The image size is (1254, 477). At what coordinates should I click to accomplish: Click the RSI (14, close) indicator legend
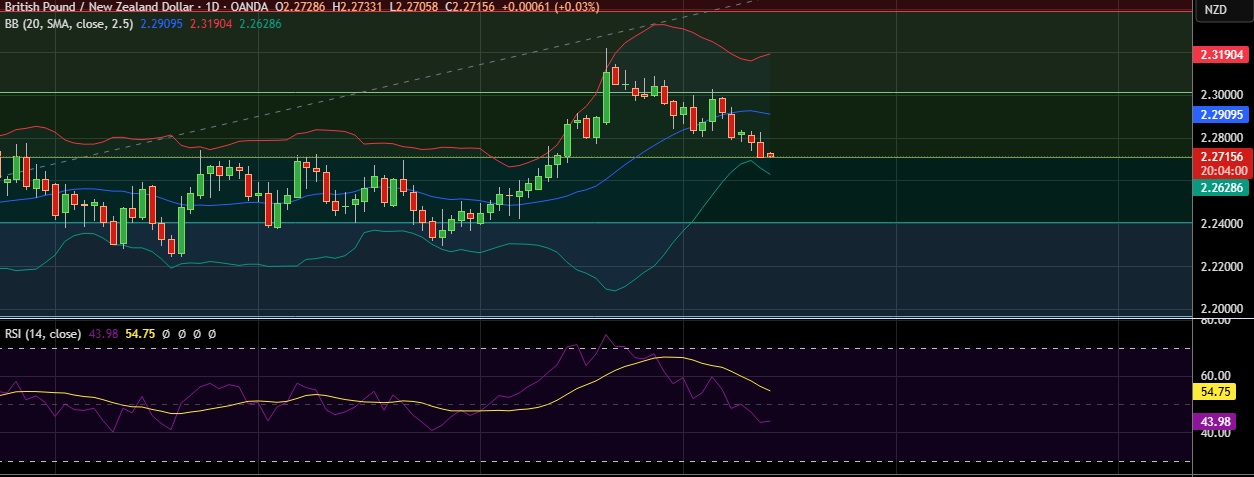point(41,333)
